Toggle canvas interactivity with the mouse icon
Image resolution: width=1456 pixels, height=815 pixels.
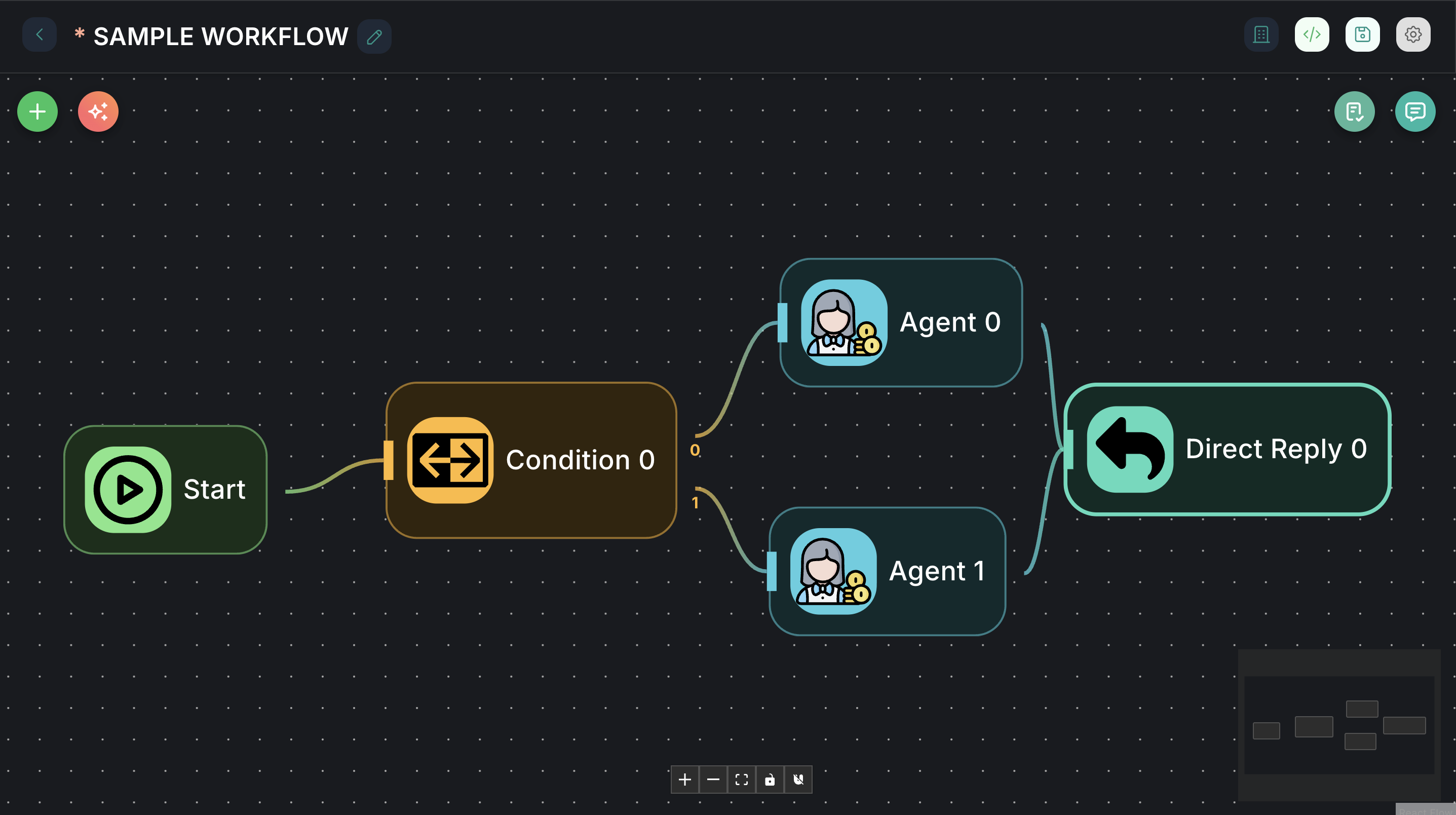click(x=798, y=780)
